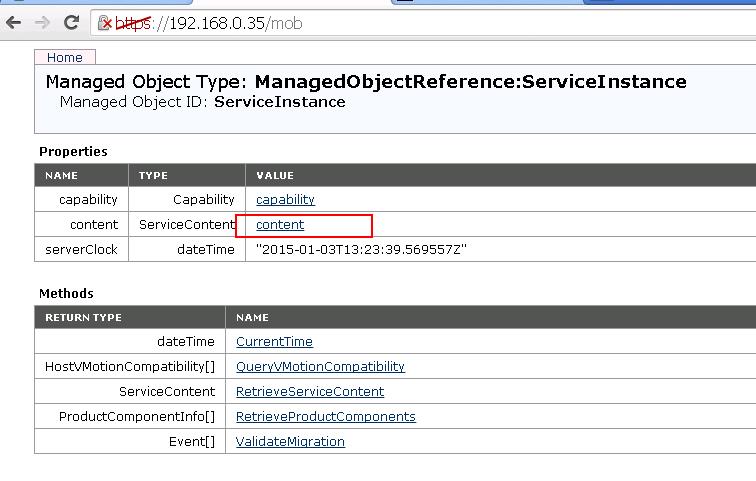Click the insecure HTTPS lock icon
Viewport: 756px width, 481px height.
coord(105,23)
